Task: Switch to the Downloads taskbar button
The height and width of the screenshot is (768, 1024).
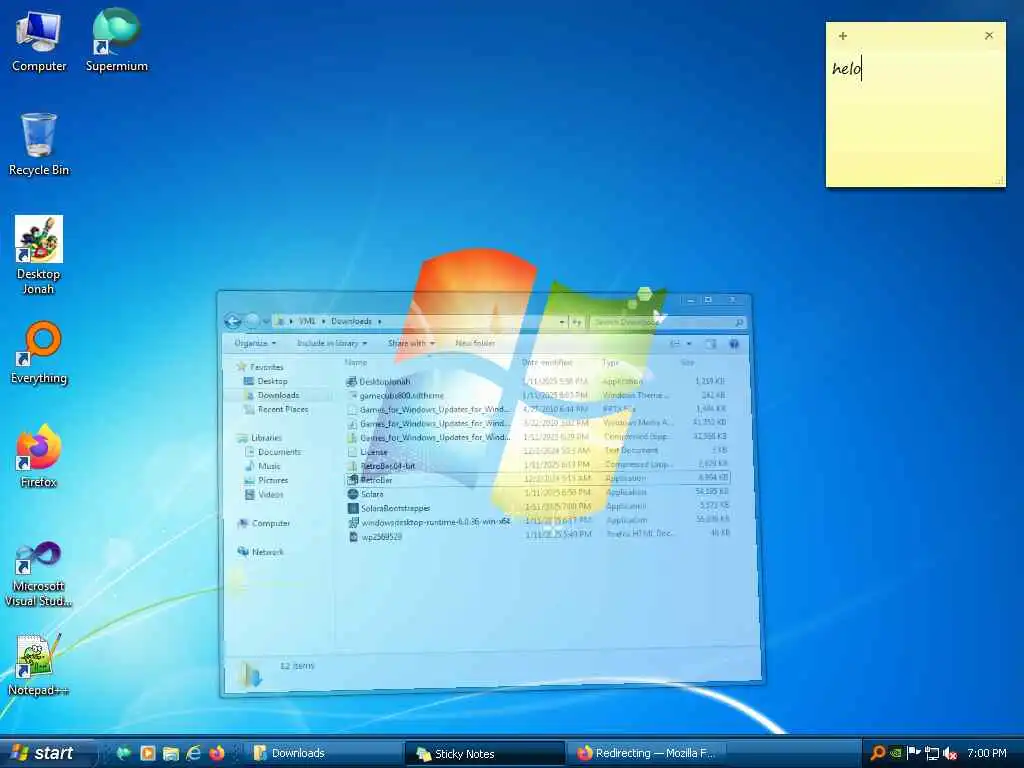Action: point(323,753)
